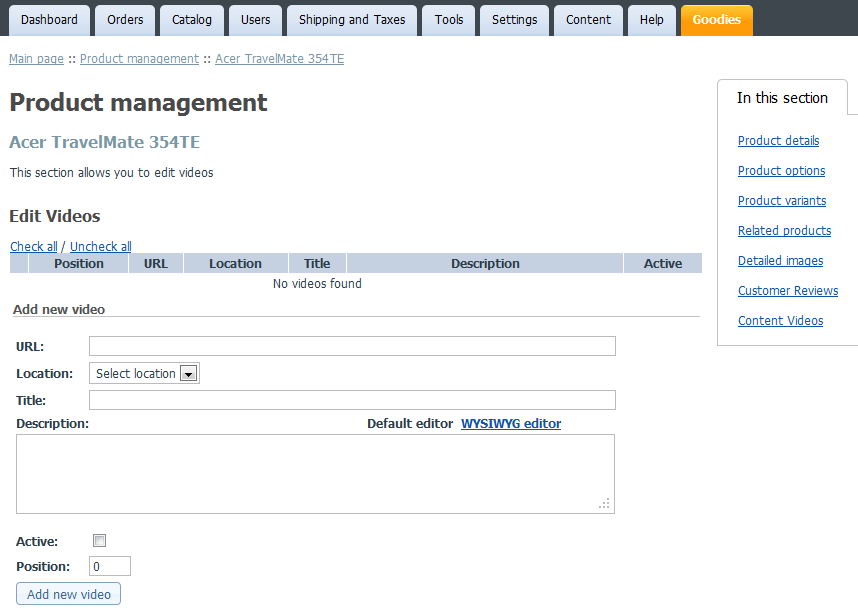
Task: Click inside the Description text area
Action: coord(315,474)
